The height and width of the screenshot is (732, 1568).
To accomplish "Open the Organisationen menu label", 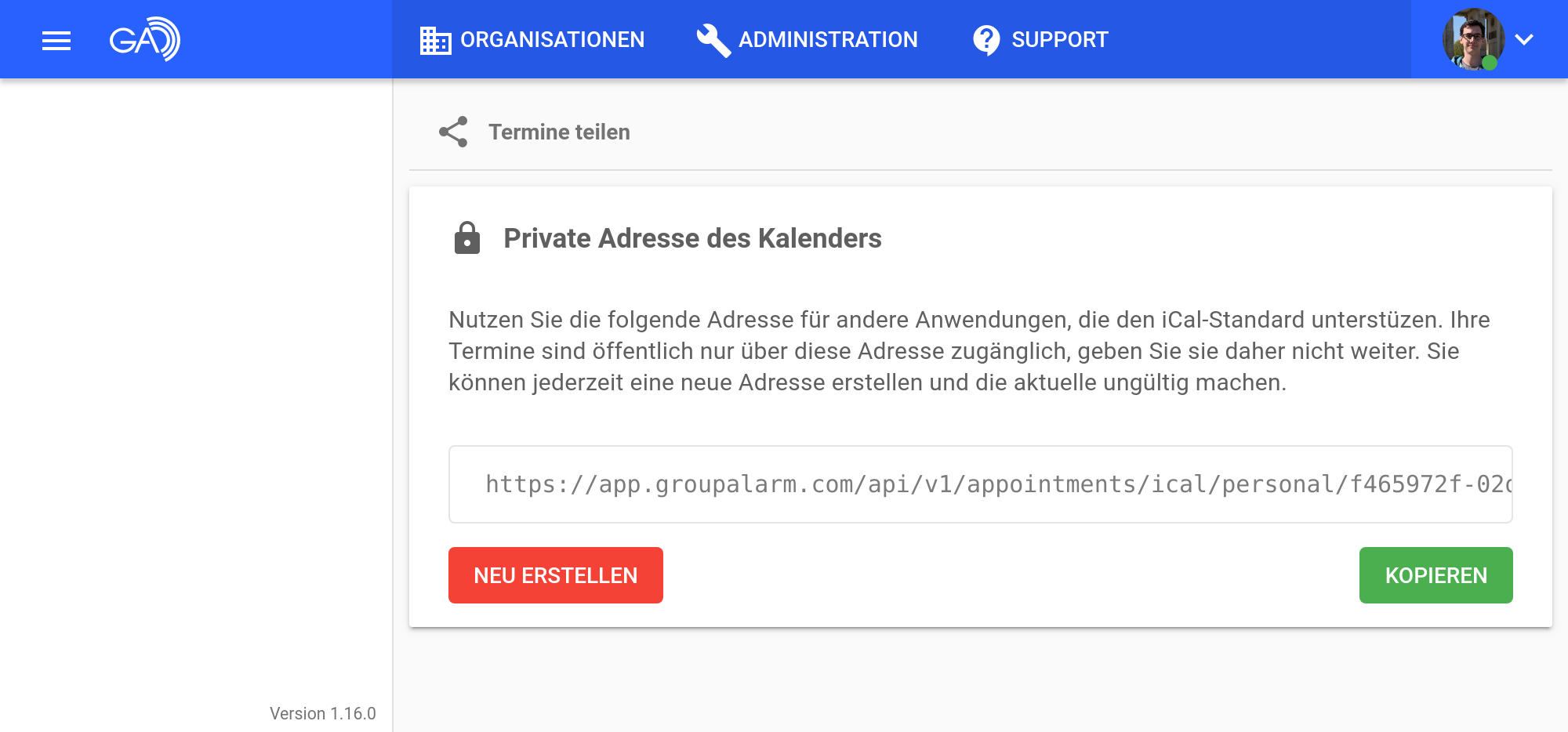I will (x=552, y=40).
